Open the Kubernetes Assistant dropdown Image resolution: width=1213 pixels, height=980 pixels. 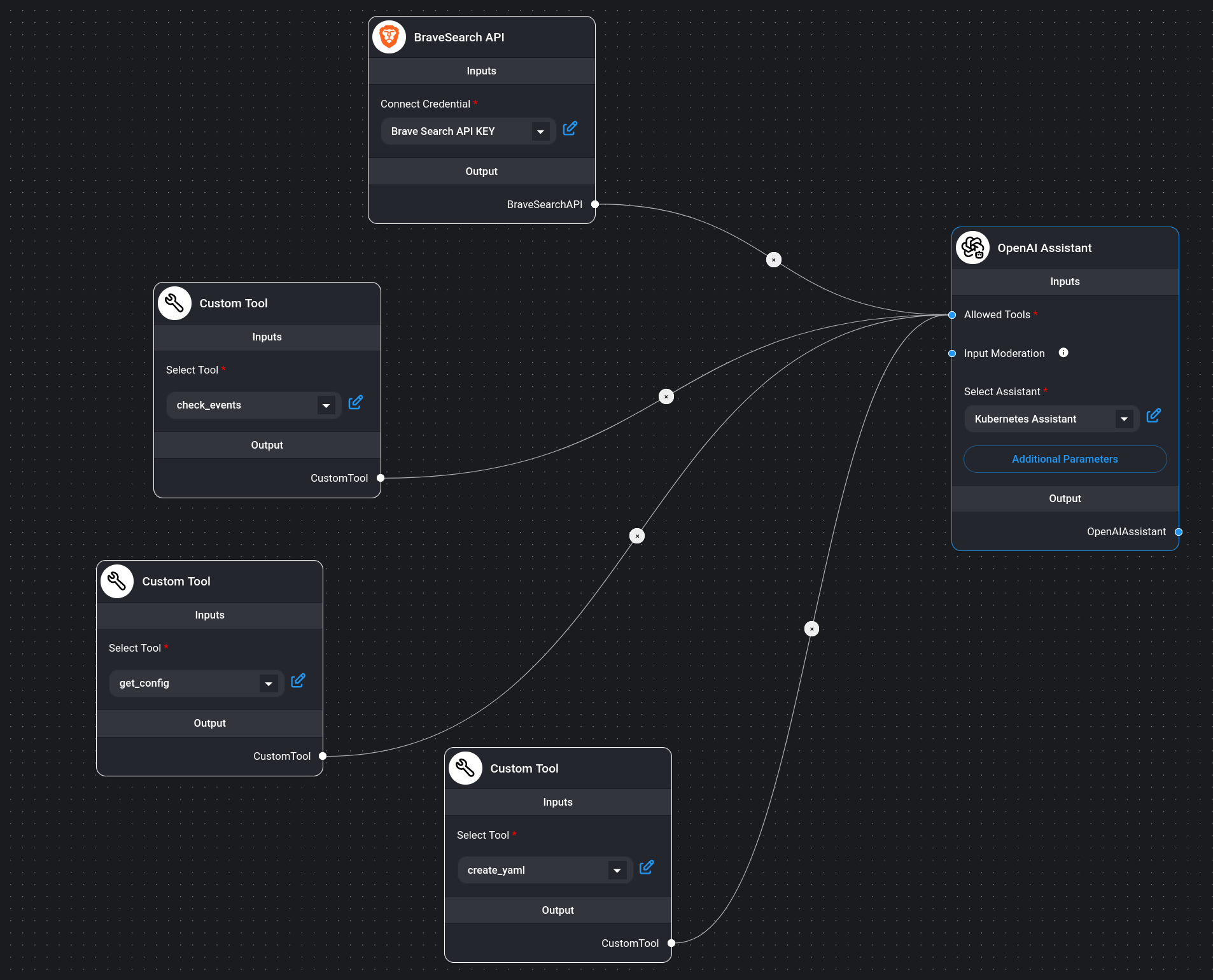coord(1124,419)
